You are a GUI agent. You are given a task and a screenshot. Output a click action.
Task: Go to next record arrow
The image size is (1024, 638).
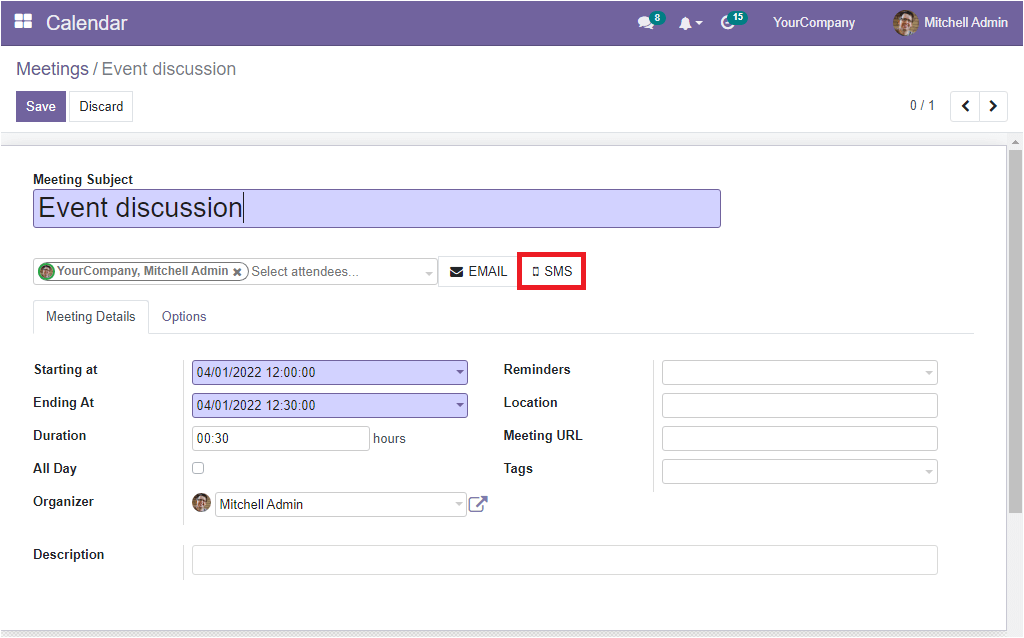click(993, 106)
